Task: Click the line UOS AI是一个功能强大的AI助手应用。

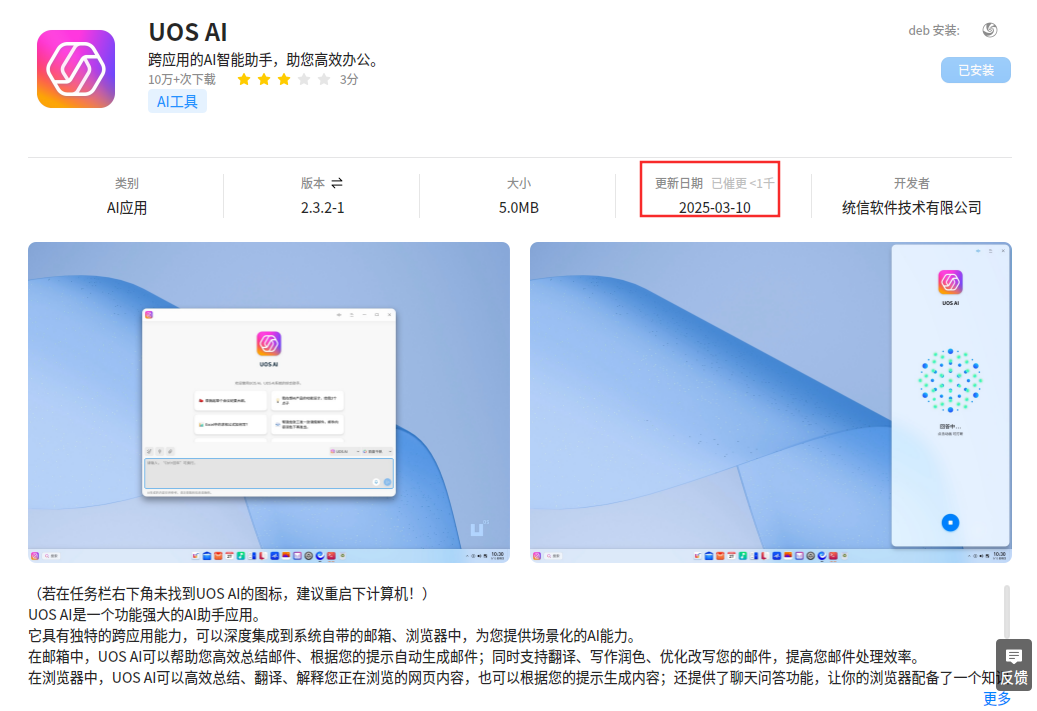Action: [144, 615]
